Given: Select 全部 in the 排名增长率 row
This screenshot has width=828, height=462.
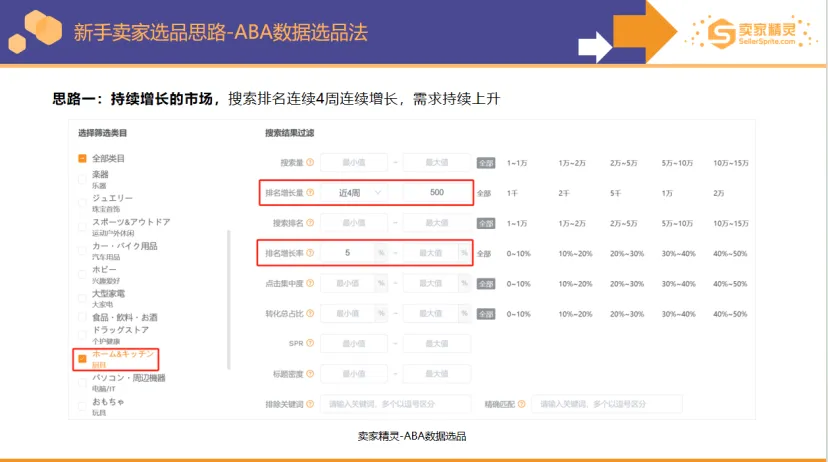Looking at the screenshot, I should point(484,253).
